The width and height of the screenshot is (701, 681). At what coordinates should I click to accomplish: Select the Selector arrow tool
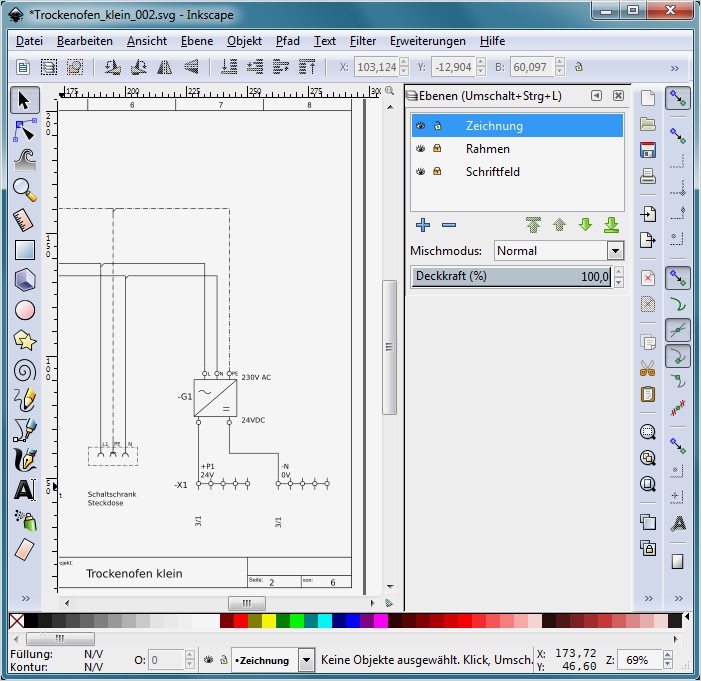[x=25, y=100]
